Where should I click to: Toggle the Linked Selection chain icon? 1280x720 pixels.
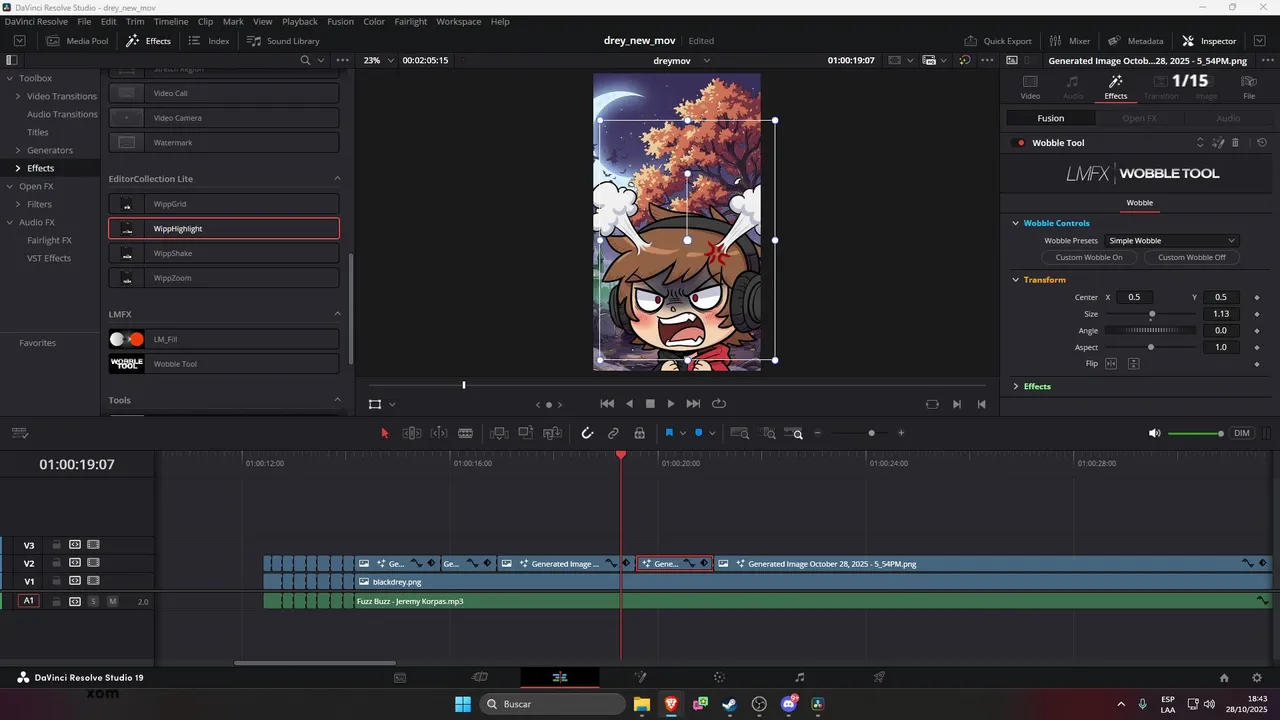(613, 433)
